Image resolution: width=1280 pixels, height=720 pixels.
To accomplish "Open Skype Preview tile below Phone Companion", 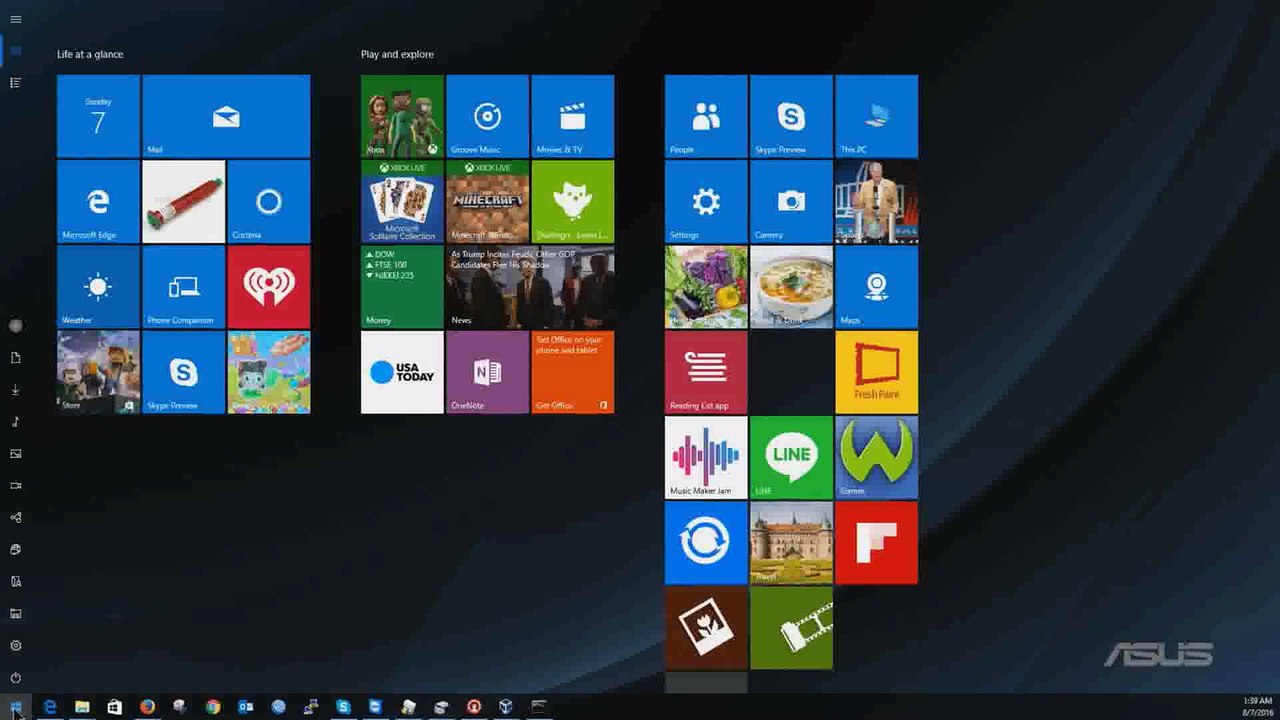I will tap(184, 372).
